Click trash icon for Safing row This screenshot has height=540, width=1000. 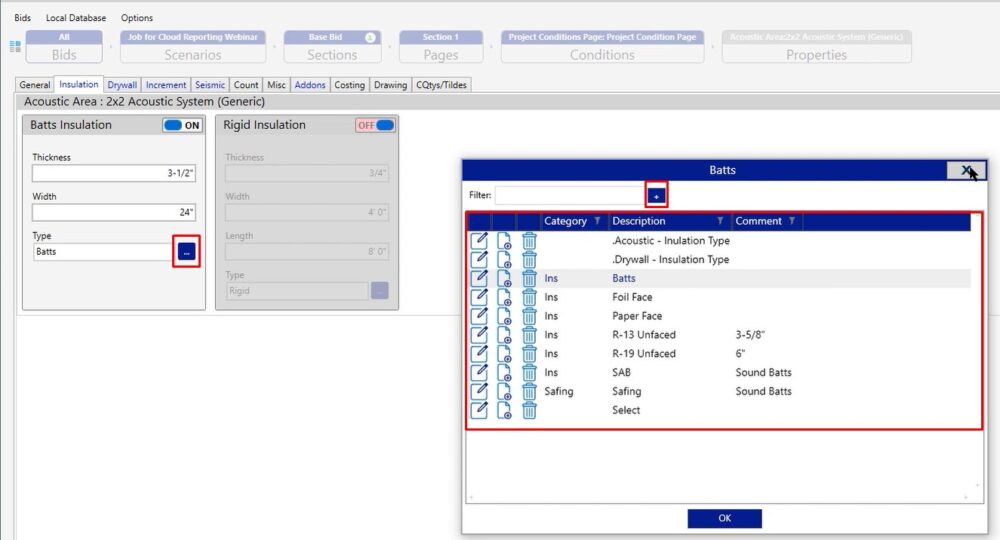[x=529, y=391]
